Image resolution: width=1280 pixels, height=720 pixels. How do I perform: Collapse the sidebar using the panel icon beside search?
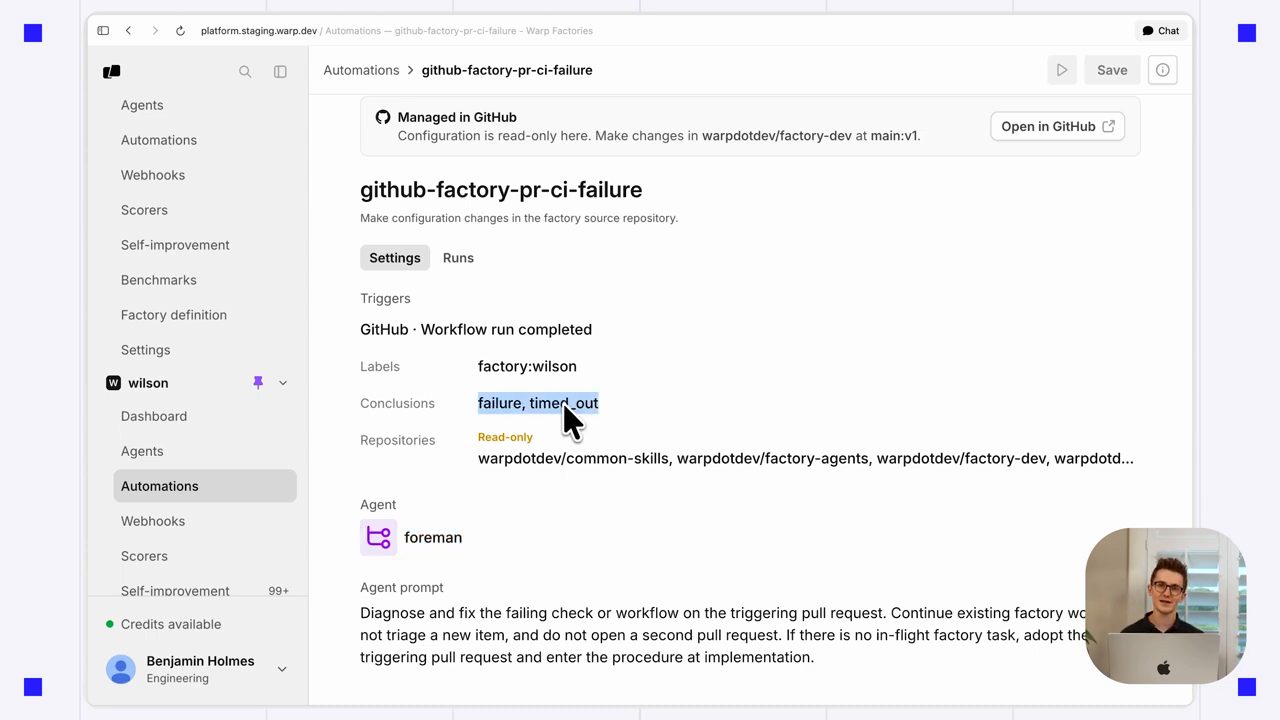tap(280, 72)
